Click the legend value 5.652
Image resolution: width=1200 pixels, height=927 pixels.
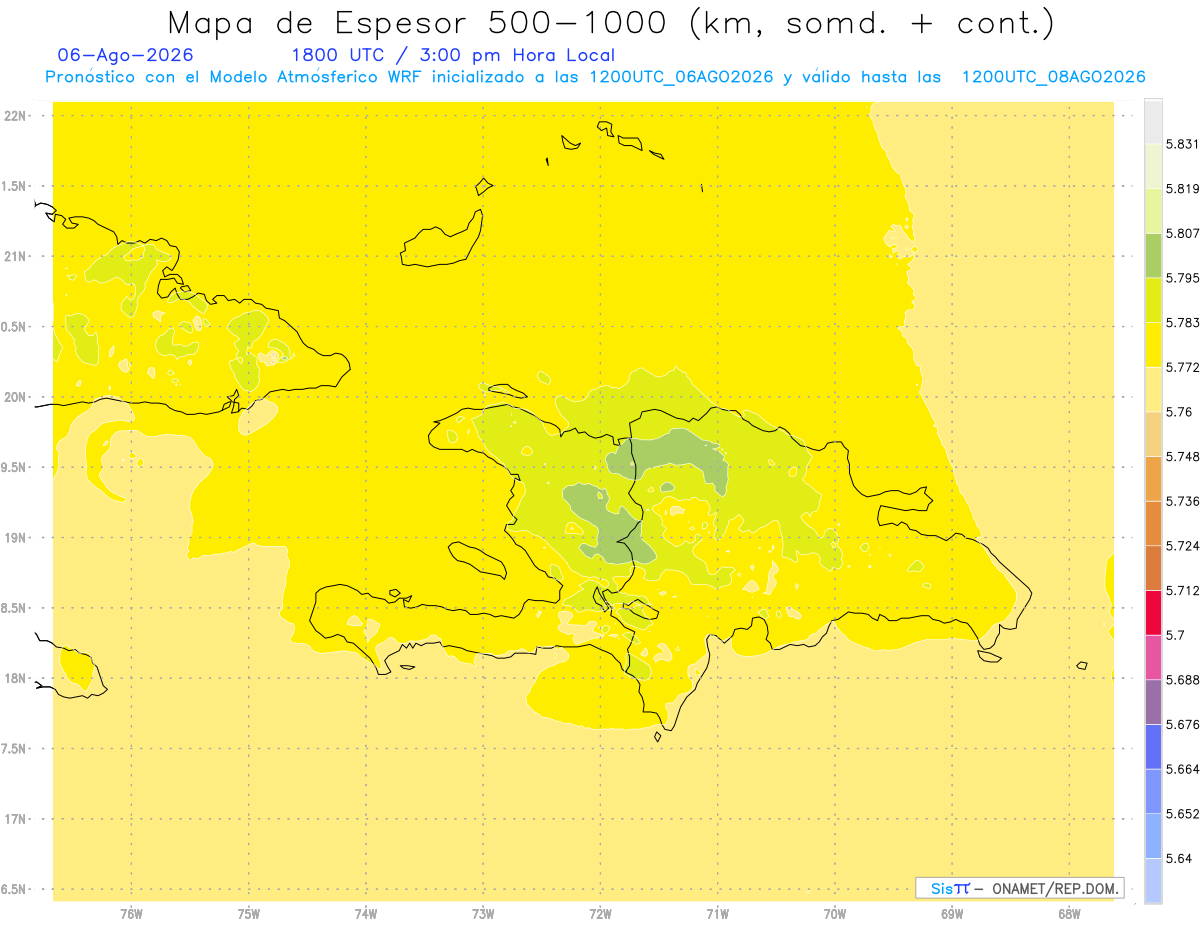pyautogui.click(x=1182, y=814)
